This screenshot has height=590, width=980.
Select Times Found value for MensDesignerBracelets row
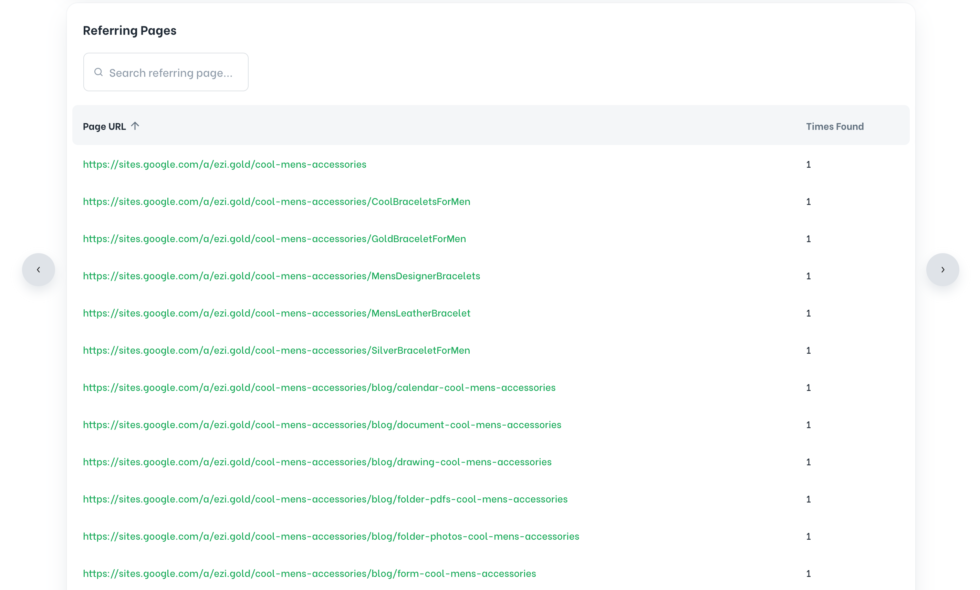tap(808, 276)
